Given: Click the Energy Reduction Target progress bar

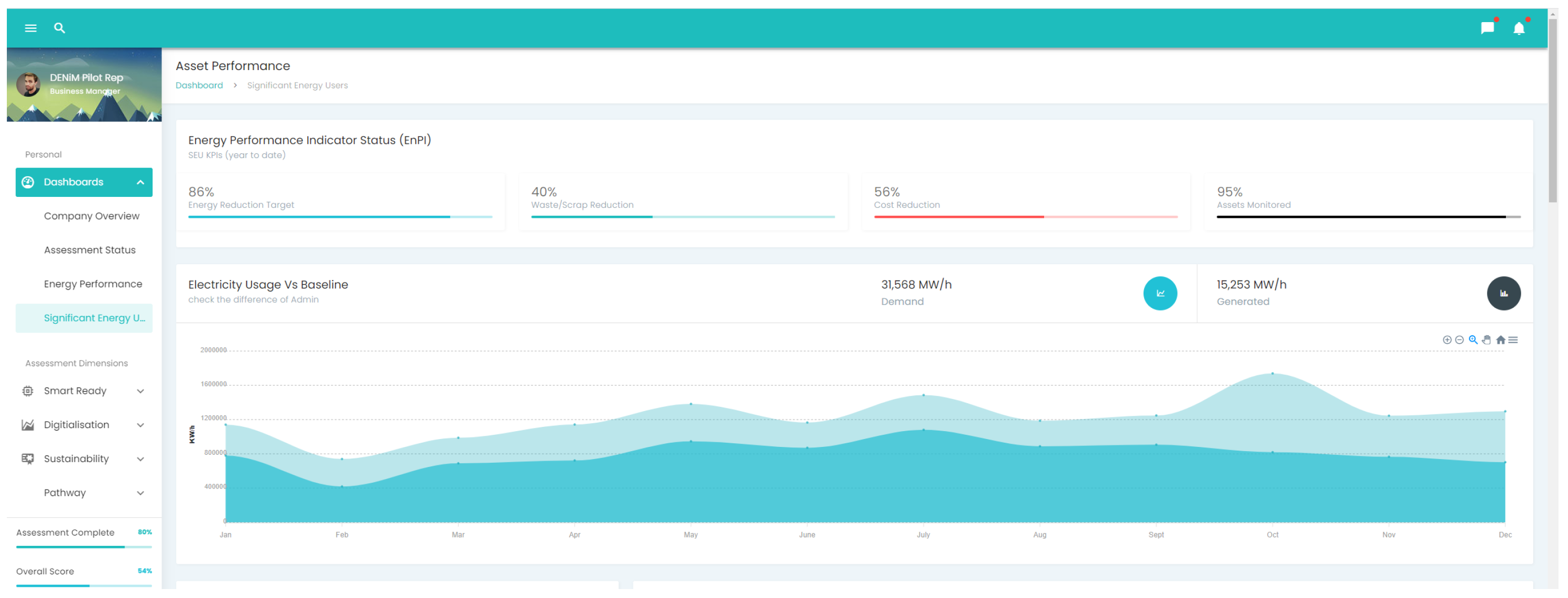Looking at the screenshot, I should [x=340, y=217].
